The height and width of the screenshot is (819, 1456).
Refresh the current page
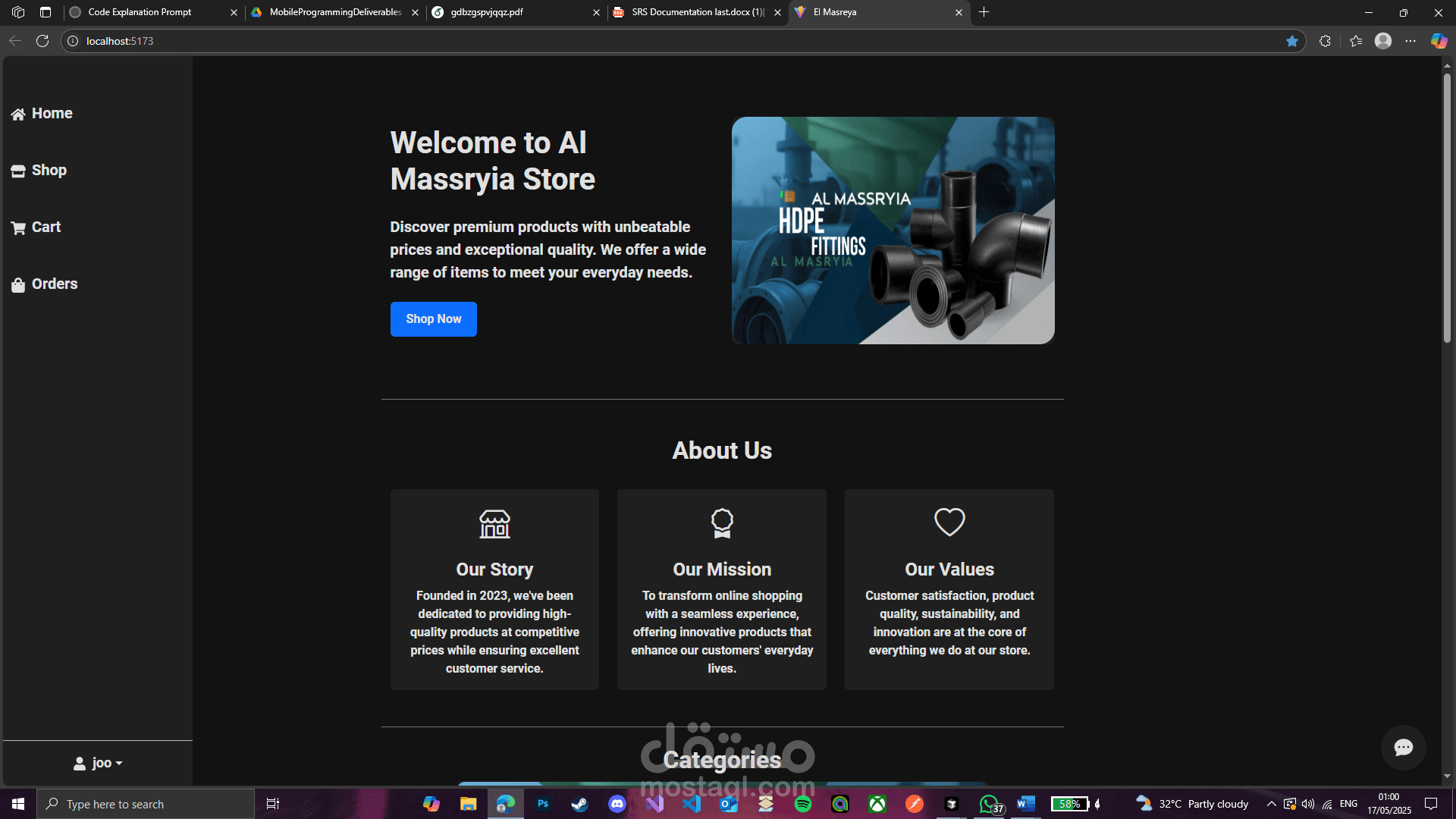click(42, 41)
